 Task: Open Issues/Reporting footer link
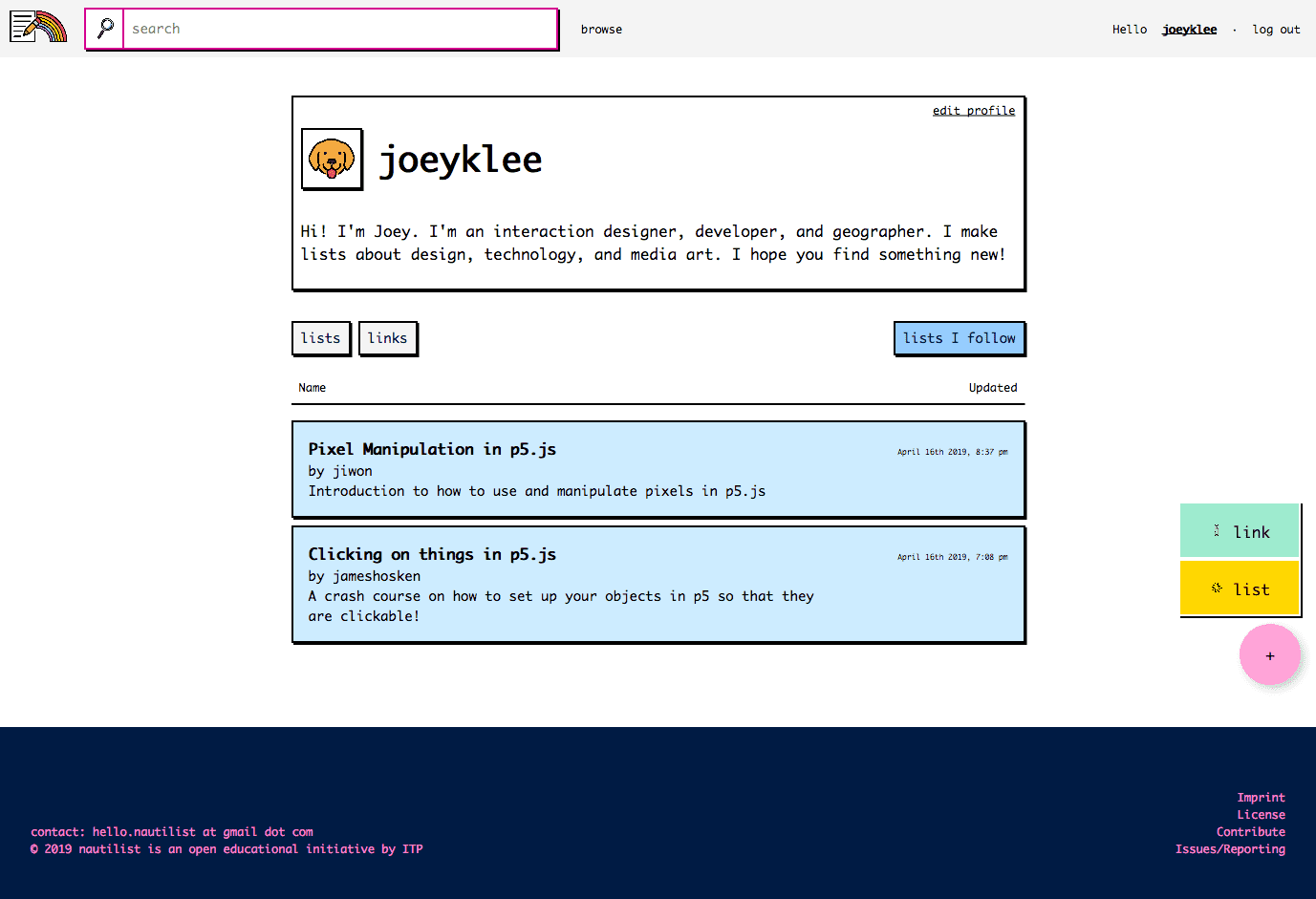tap(1230, 849)
